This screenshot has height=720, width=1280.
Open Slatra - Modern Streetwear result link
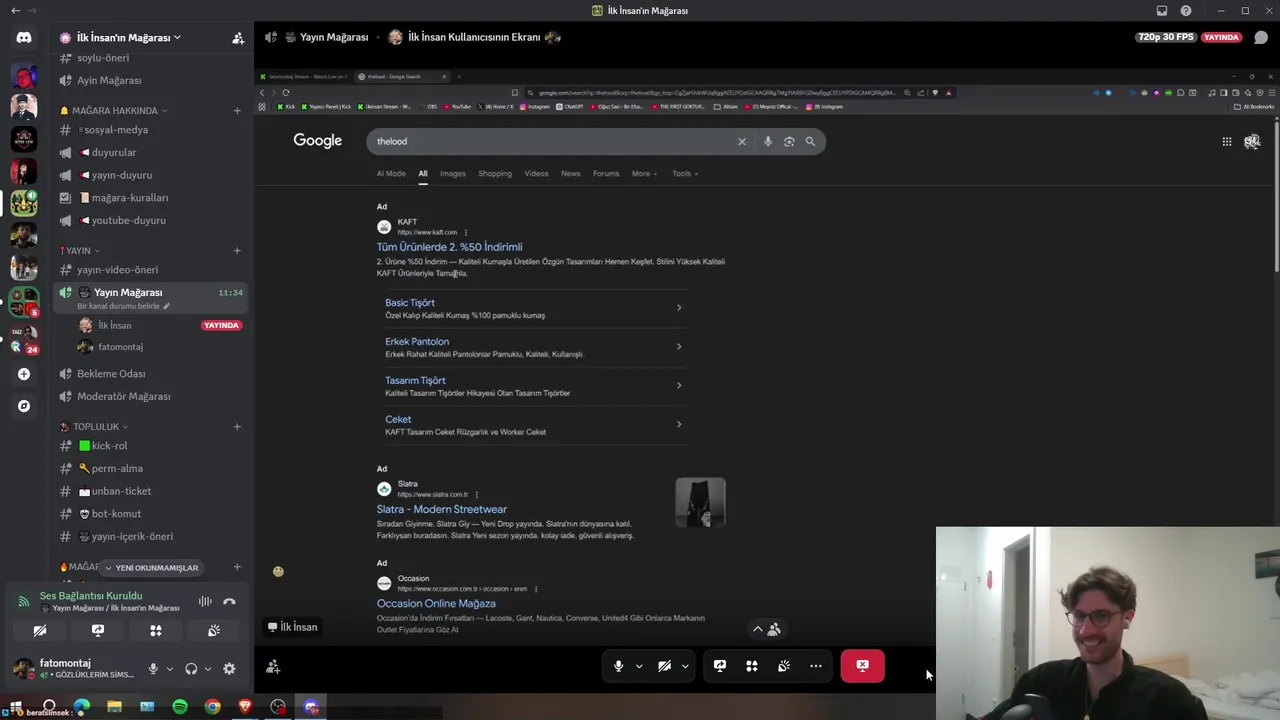click(x=442, y=509)
